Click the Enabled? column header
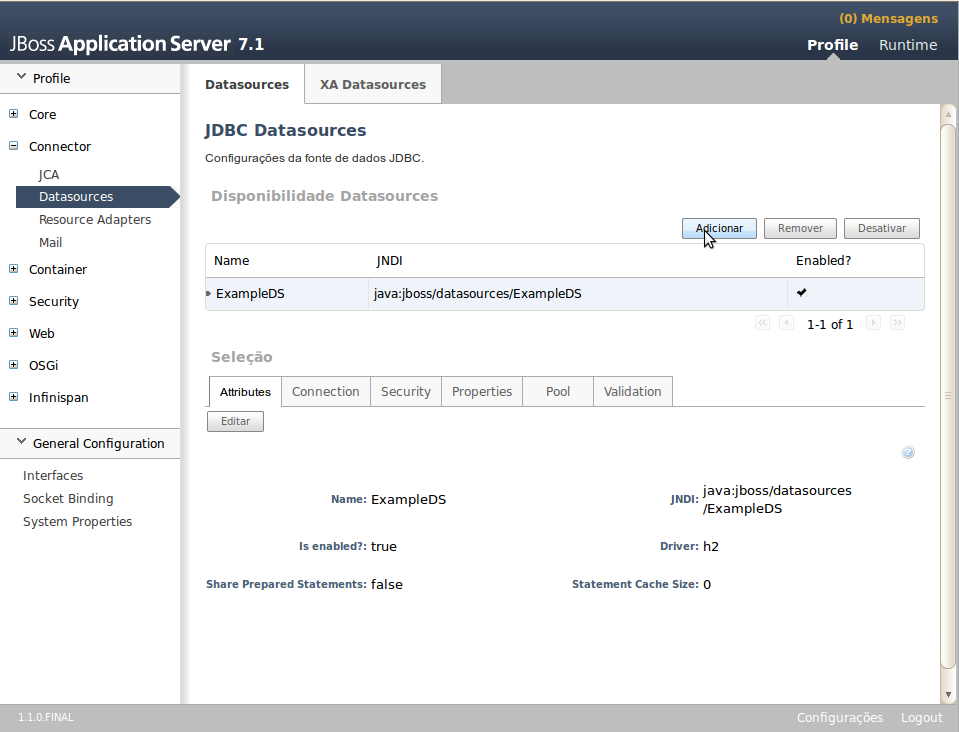The width and height of the screenshot is (959, 732). point(823,261)
